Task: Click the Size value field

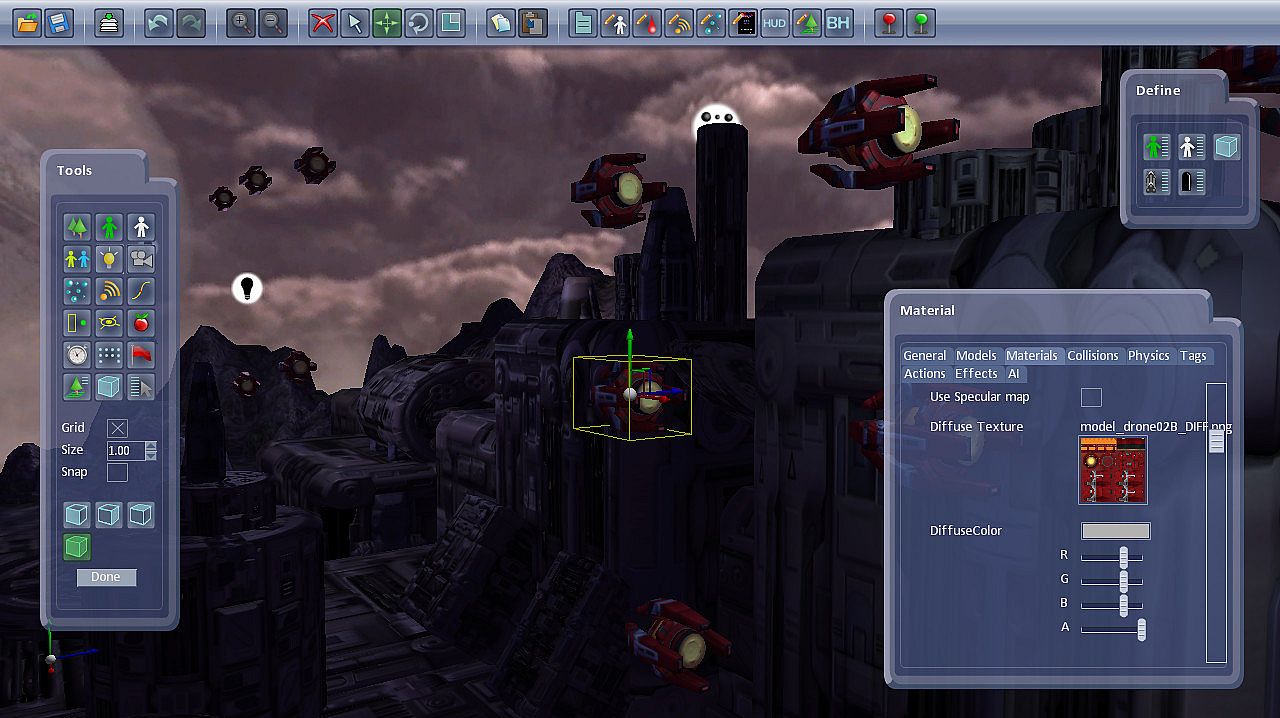Action: [126, 450]
